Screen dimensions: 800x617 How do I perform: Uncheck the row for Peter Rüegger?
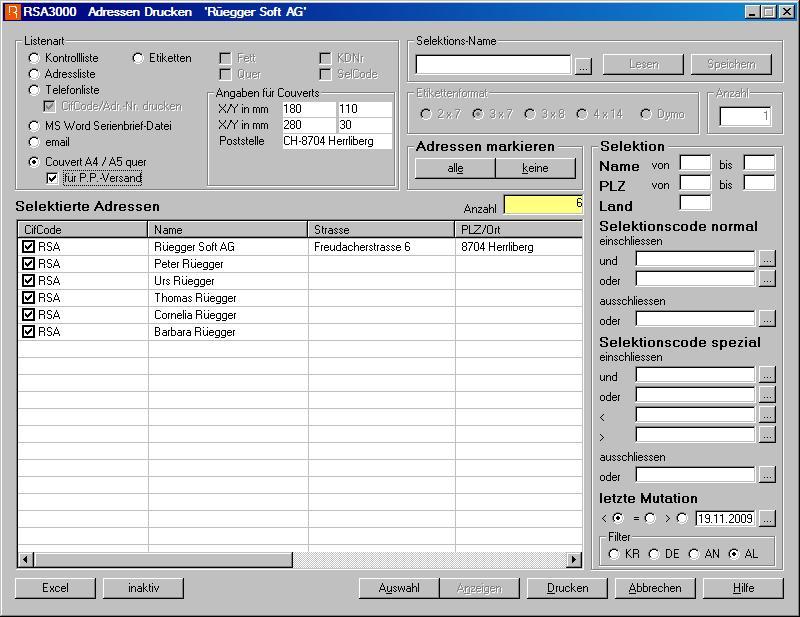coord(28,264)
